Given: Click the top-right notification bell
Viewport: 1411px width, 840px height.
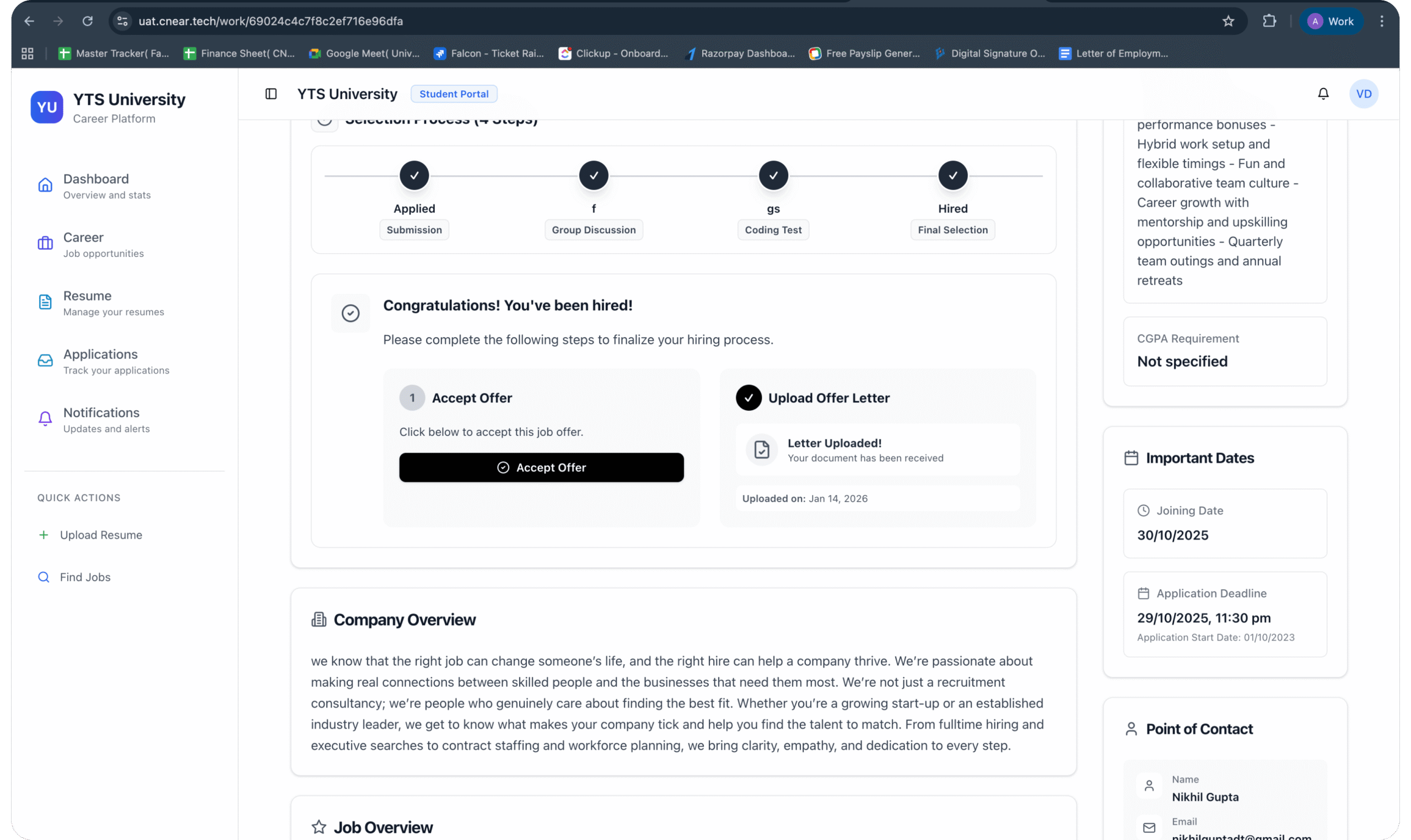Looking at the screenshot, I should pos(1323,93).
